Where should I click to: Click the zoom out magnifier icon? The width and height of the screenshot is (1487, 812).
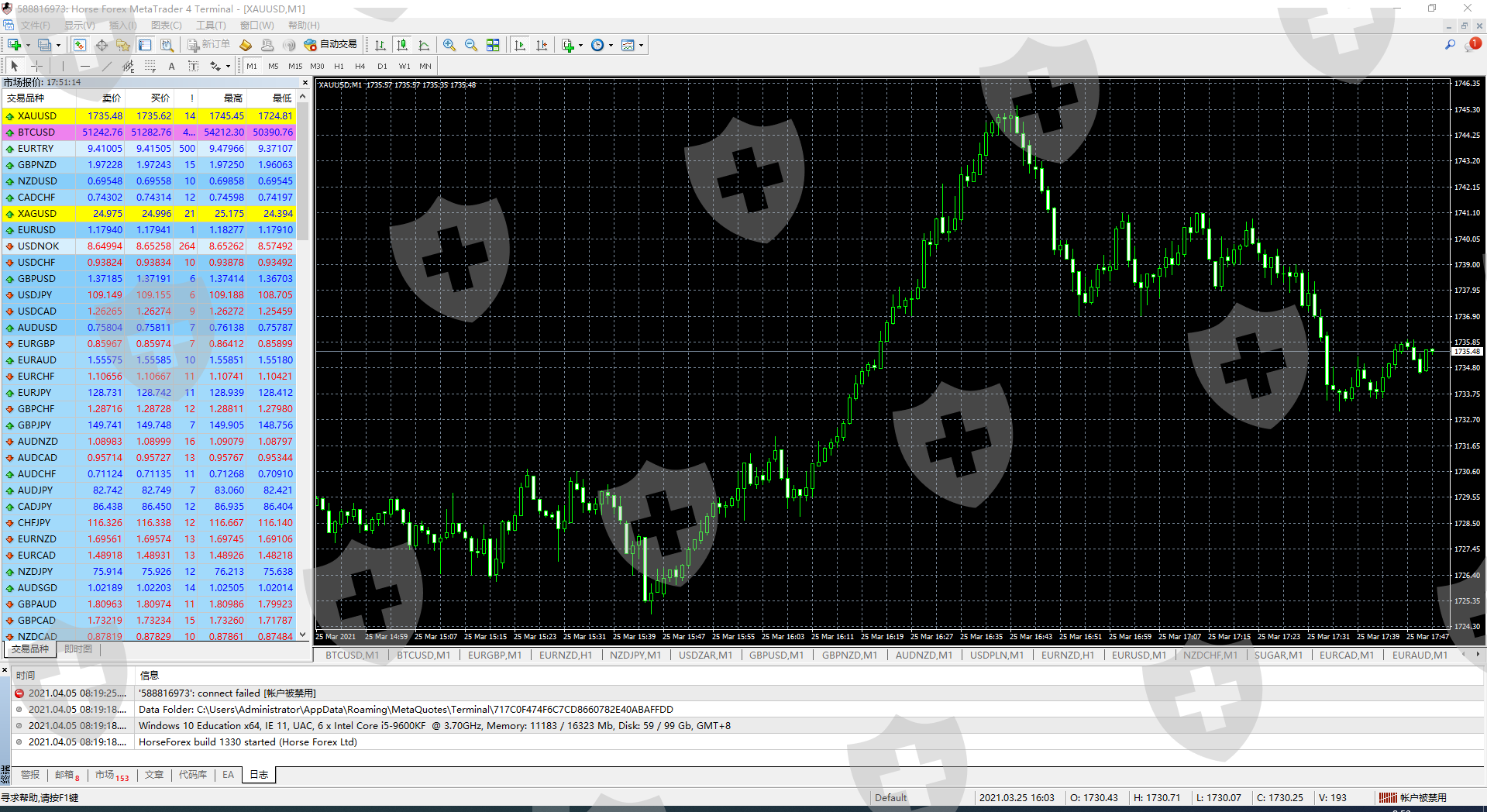[x=471, y=45]
